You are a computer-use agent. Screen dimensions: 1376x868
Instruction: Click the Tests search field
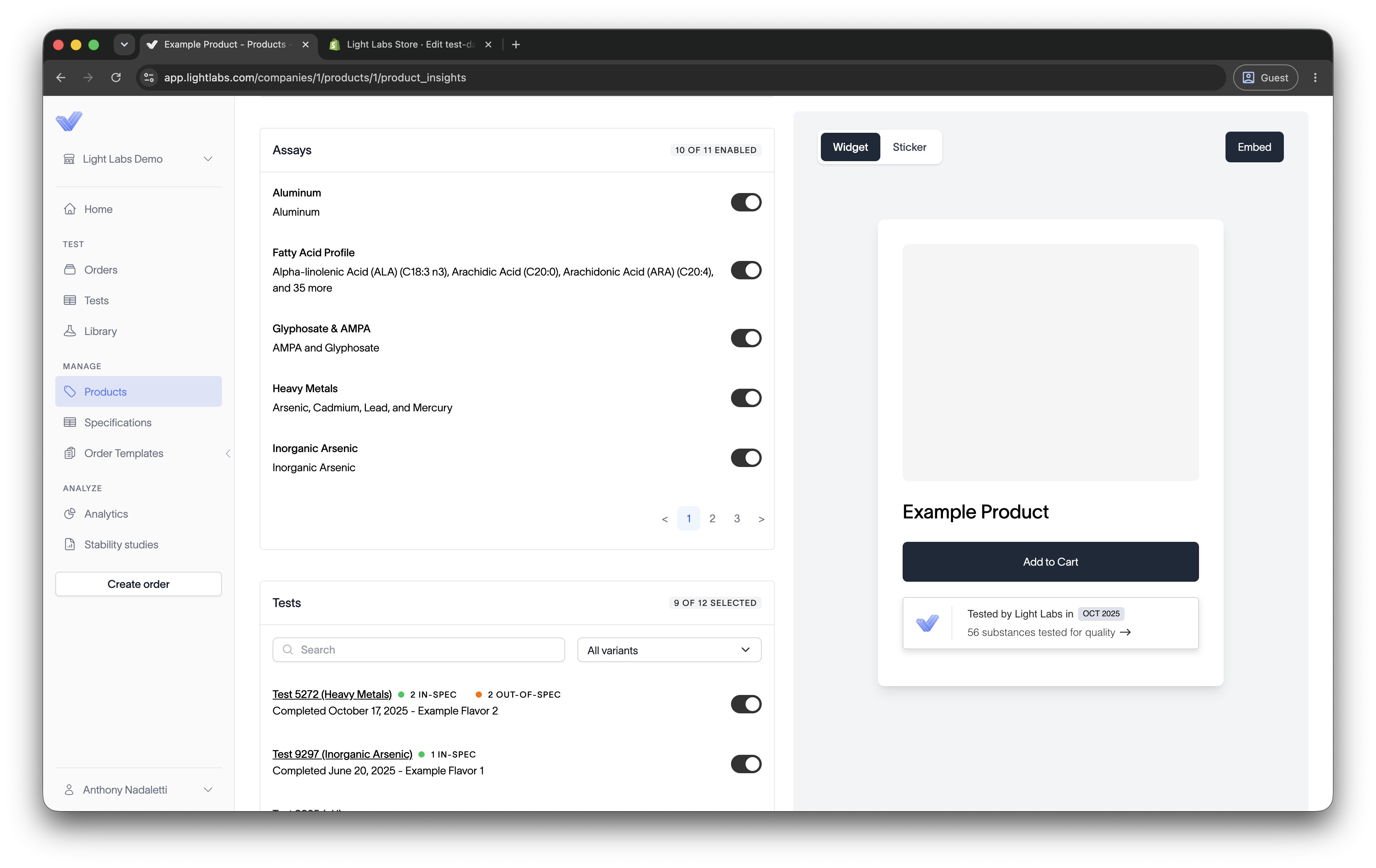419,650
